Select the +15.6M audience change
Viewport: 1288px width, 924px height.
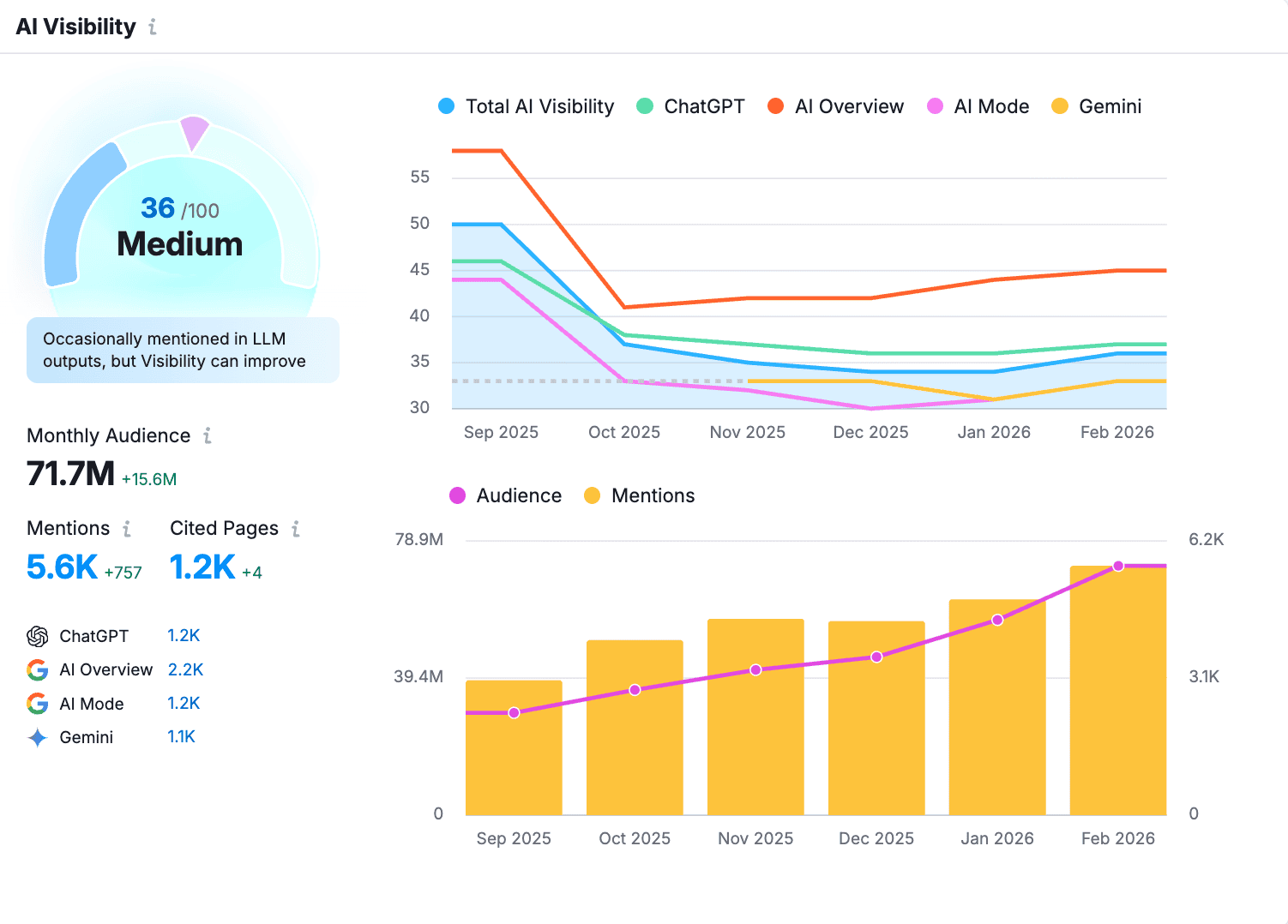pos(149,479)
